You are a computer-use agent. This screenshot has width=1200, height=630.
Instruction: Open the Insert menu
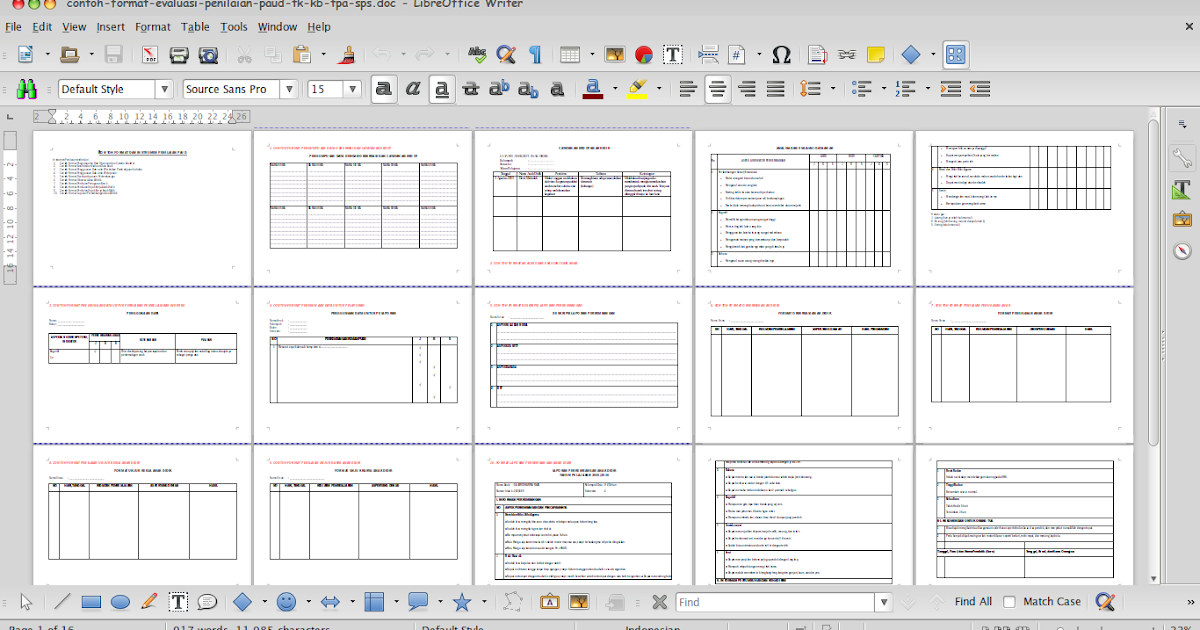[111, 27]
